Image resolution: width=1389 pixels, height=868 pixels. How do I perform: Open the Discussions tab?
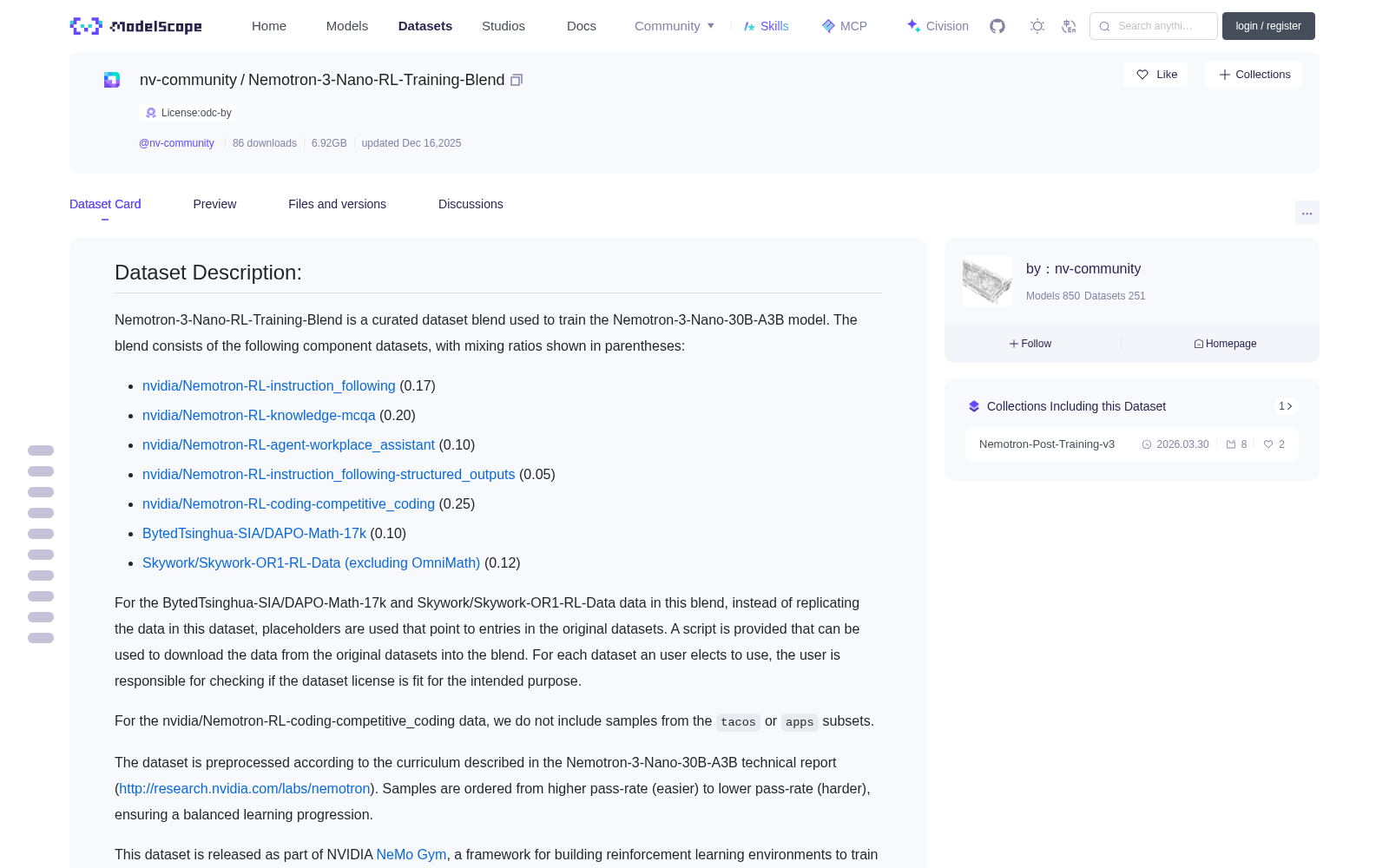tap(471, 204)
